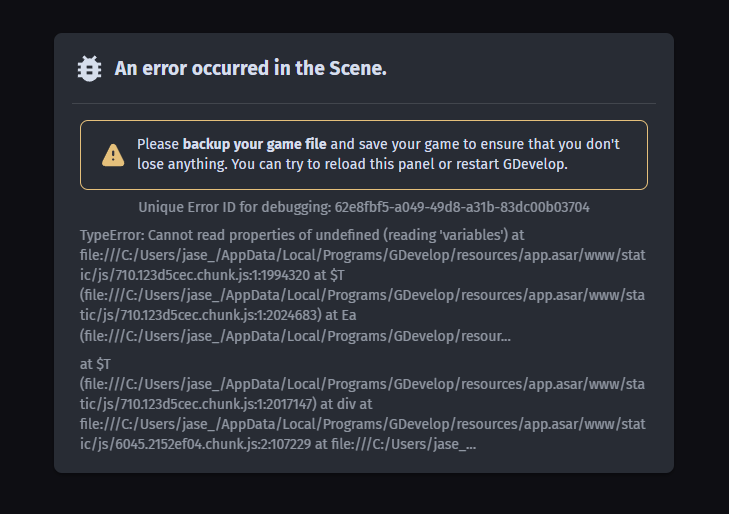Click the standalone "at $T" line
Viewport: 729px width, 514px height.
point(95,364)
